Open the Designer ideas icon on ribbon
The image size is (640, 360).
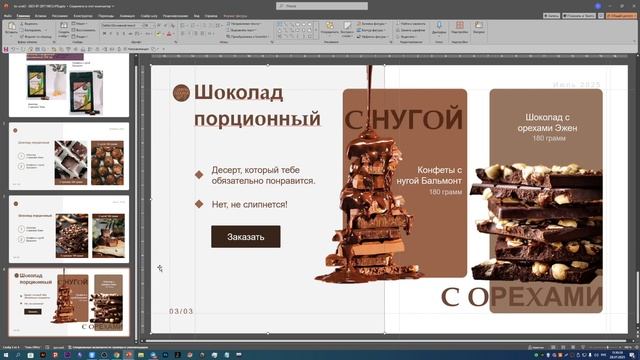(x=479, y=28)
